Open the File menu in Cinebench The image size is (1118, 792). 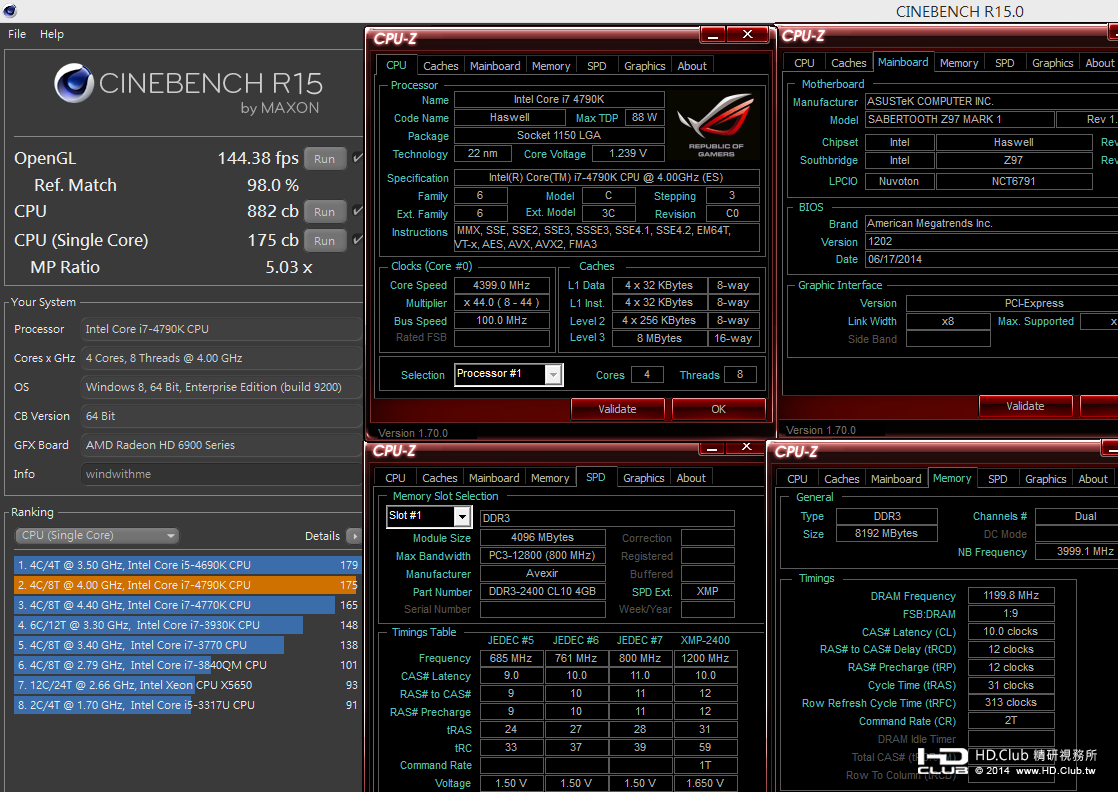17,34
